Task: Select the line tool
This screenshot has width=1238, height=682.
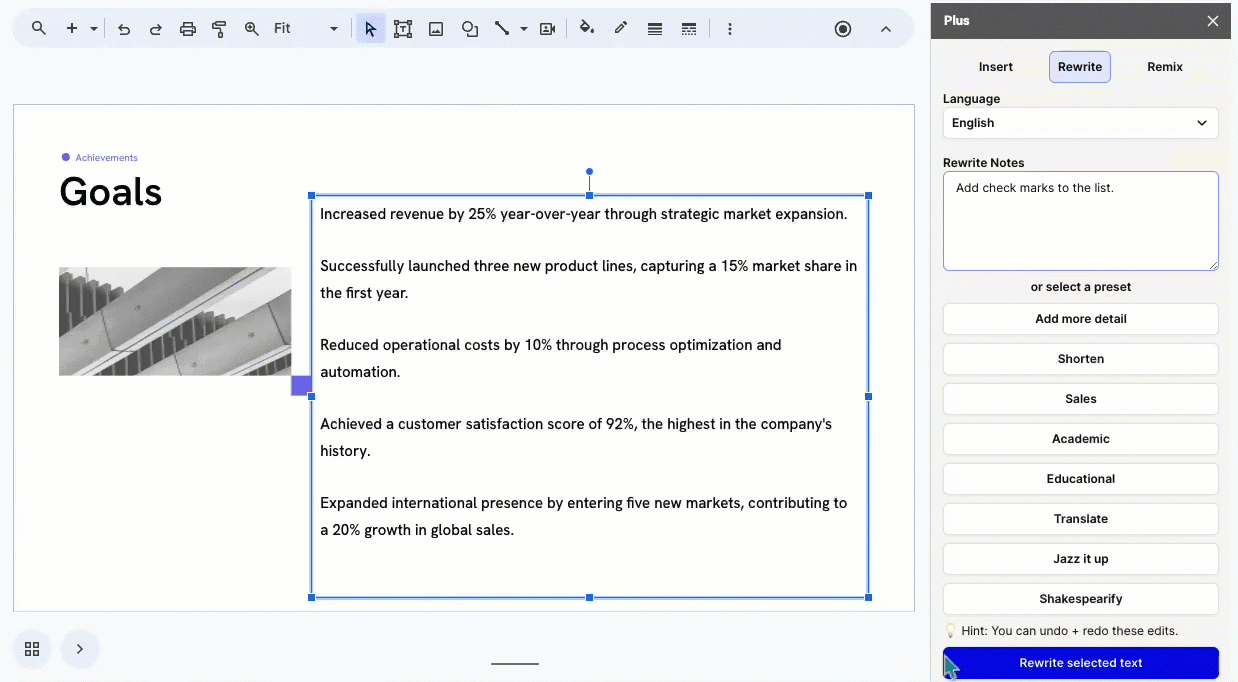Action: [x=502, y=29]
